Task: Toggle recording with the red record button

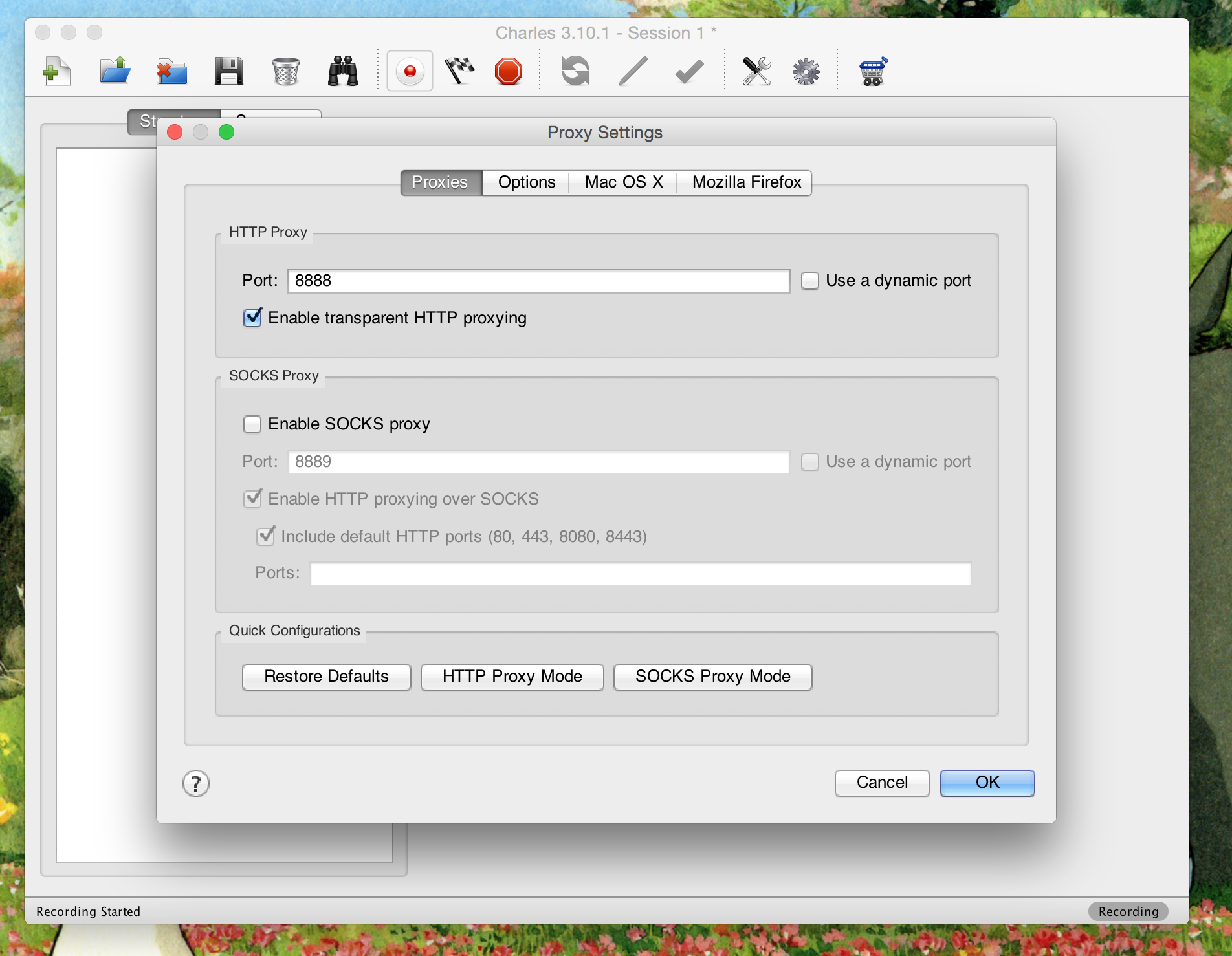Action: point(410,71)
